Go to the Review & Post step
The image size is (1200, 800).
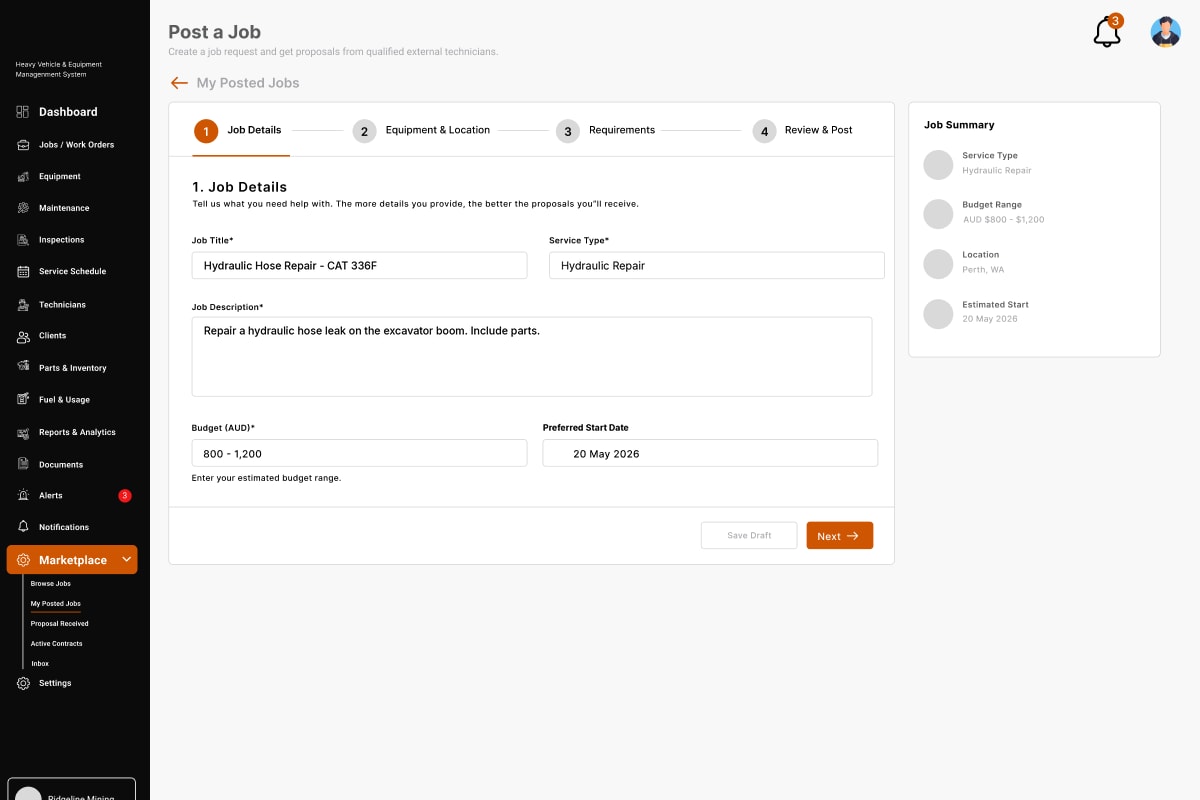tap(819, 130)
